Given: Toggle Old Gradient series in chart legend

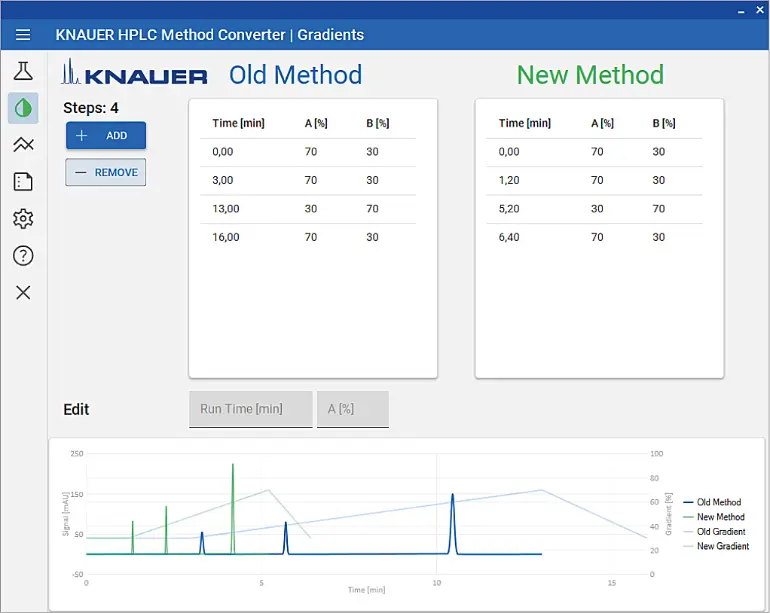Looking at the screenshot, I should click(x=715, y=531).
